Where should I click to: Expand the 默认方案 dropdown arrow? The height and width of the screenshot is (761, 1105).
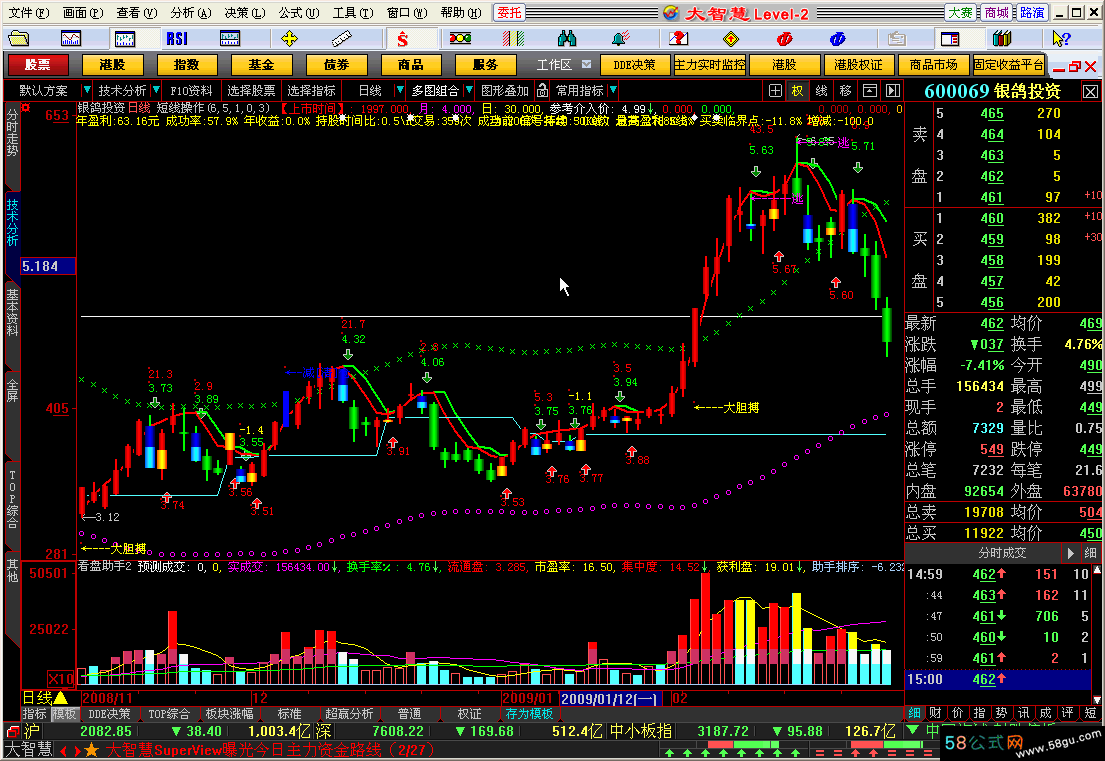pyautogui.click(x=87, y=90)
